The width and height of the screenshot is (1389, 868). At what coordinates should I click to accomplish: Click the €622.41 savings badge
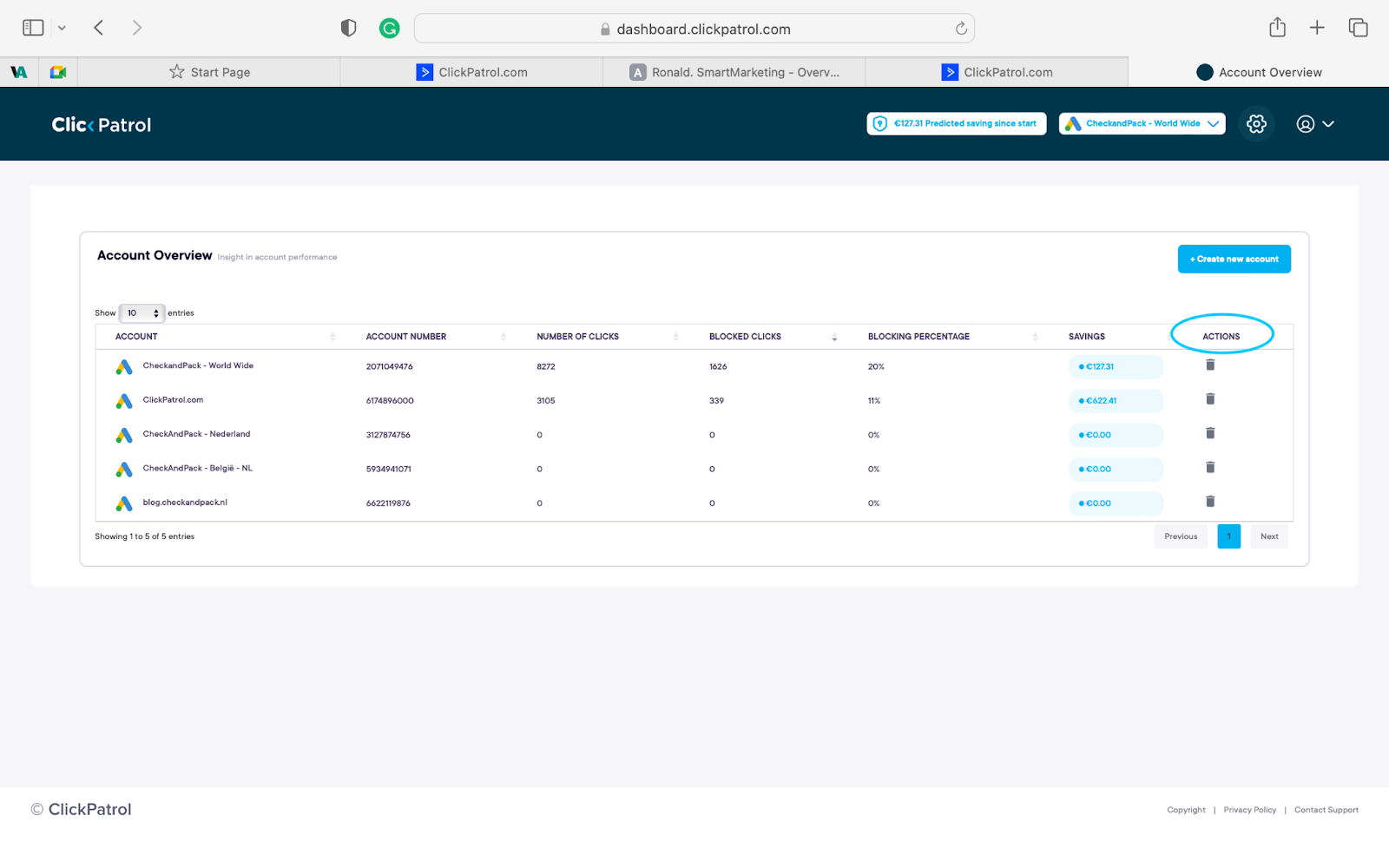(x=1116, y=401)
